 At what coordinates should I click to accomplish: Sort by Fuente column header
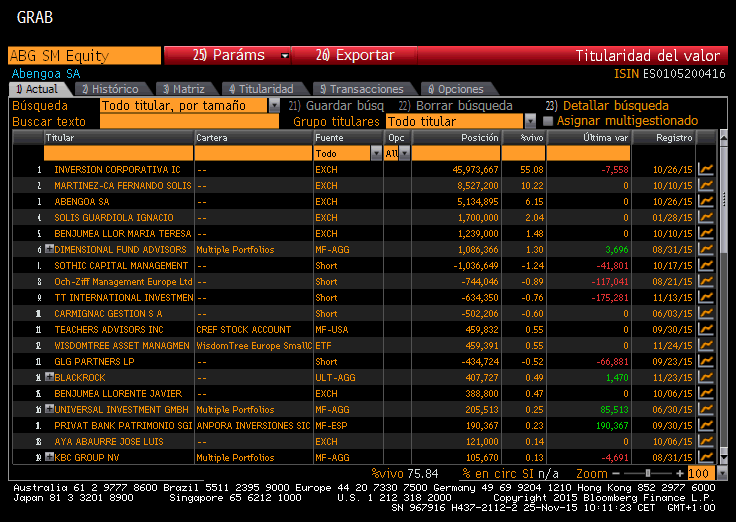[x=348, y=138]
